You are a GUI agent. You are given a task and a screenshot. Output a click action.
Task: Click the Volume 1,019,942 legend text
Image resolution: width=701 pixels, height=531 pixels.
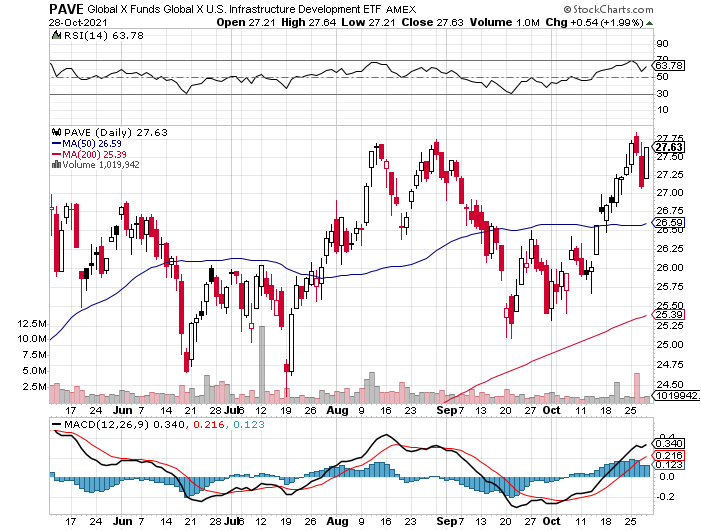click(101, 164)
